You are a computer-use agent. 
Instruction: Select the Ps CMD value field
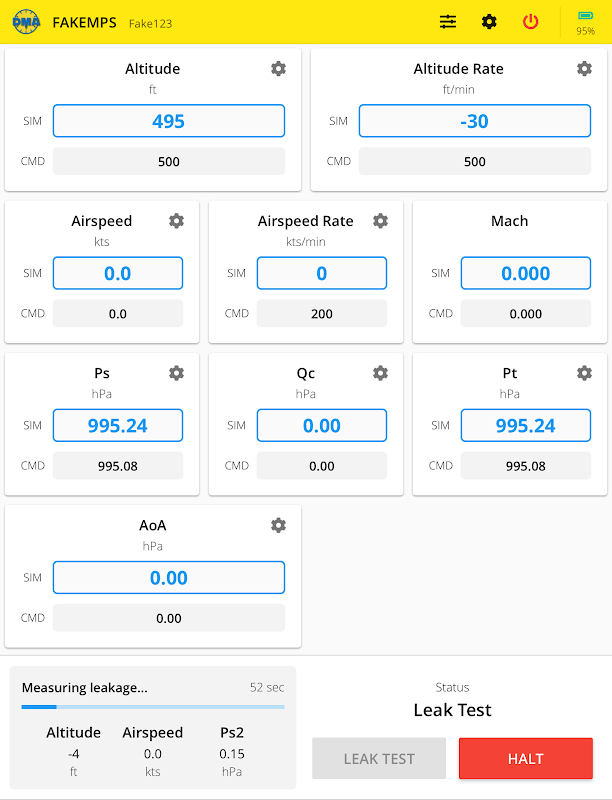[x=118, y=465]
